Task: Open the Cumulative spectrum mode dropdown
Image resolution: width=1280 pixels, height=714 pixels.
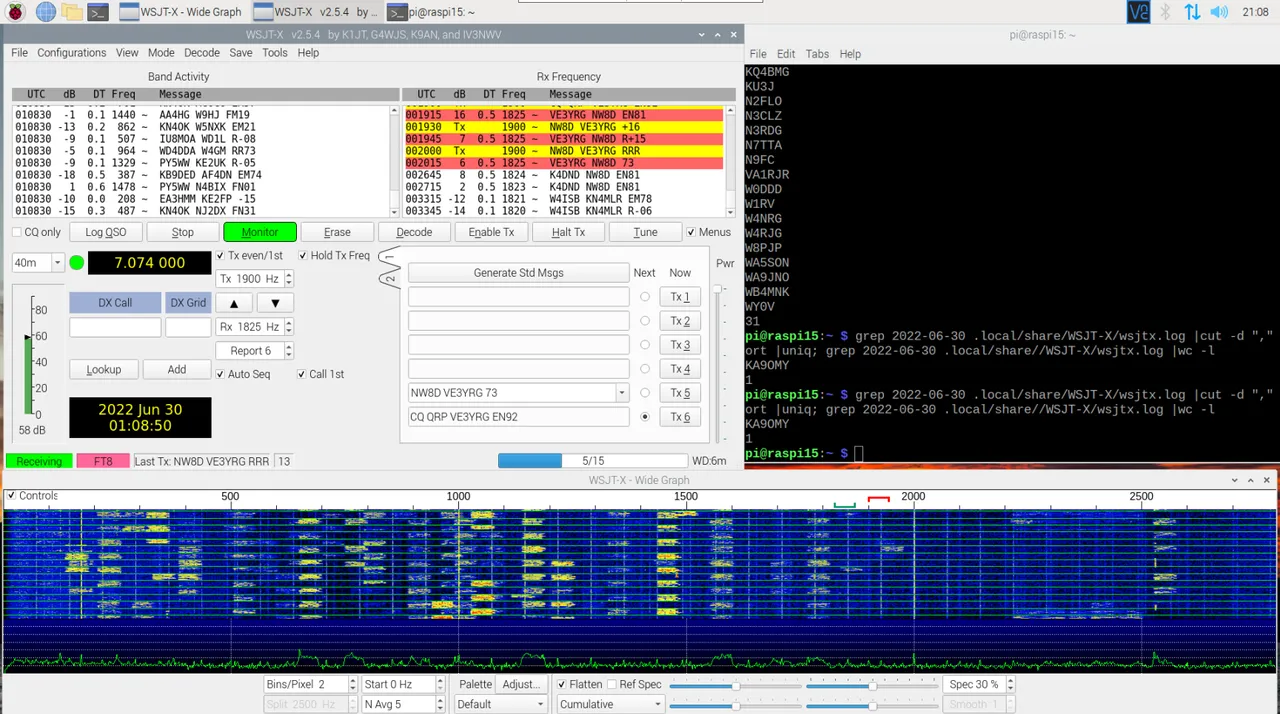Action: 610,704
